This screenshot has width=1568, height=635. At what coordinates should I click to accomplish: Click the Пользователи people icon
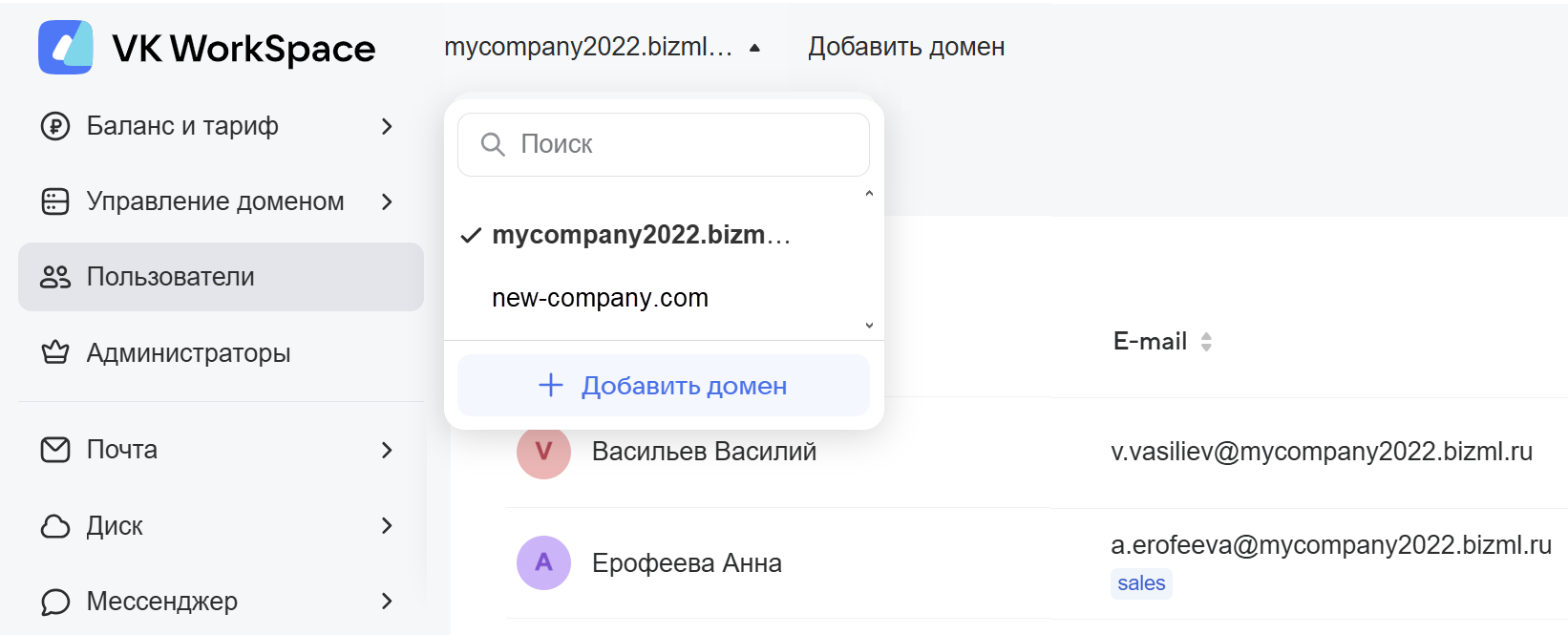click(x=55, y=277)
